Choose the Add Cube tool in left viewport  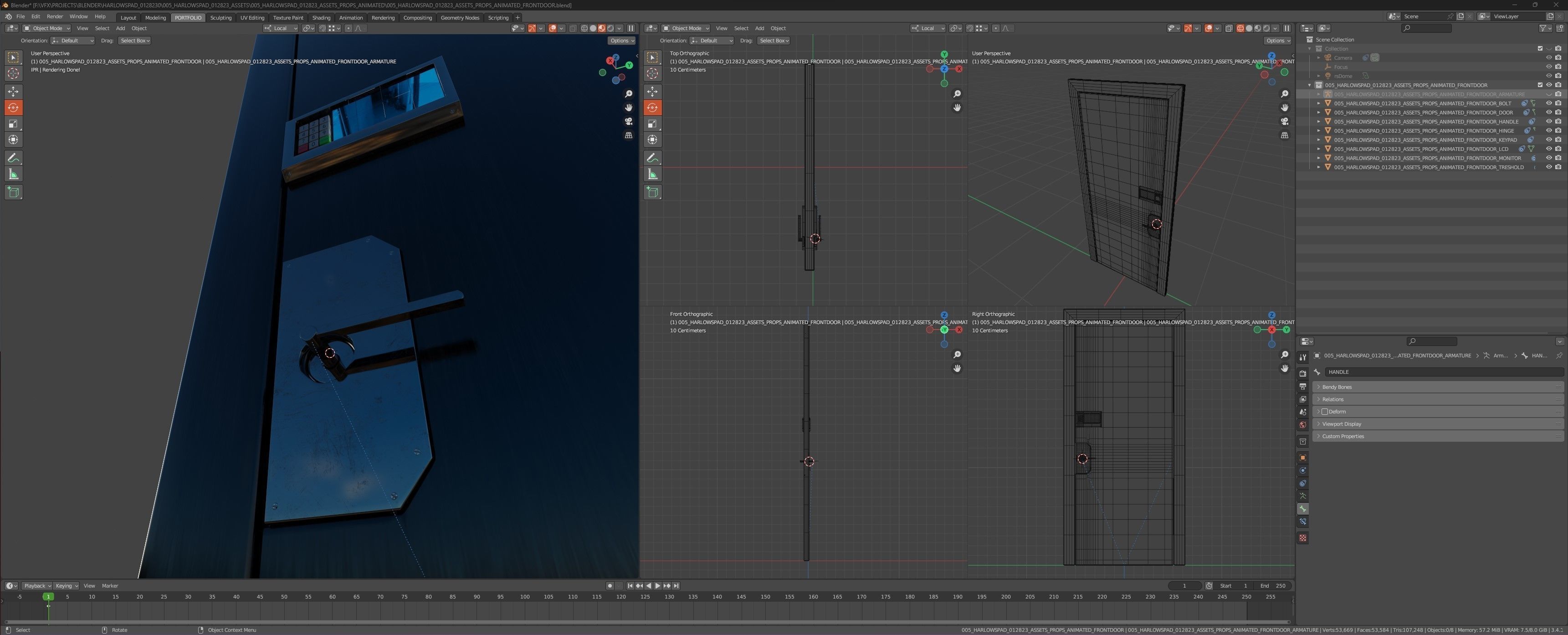coord(13,192)
